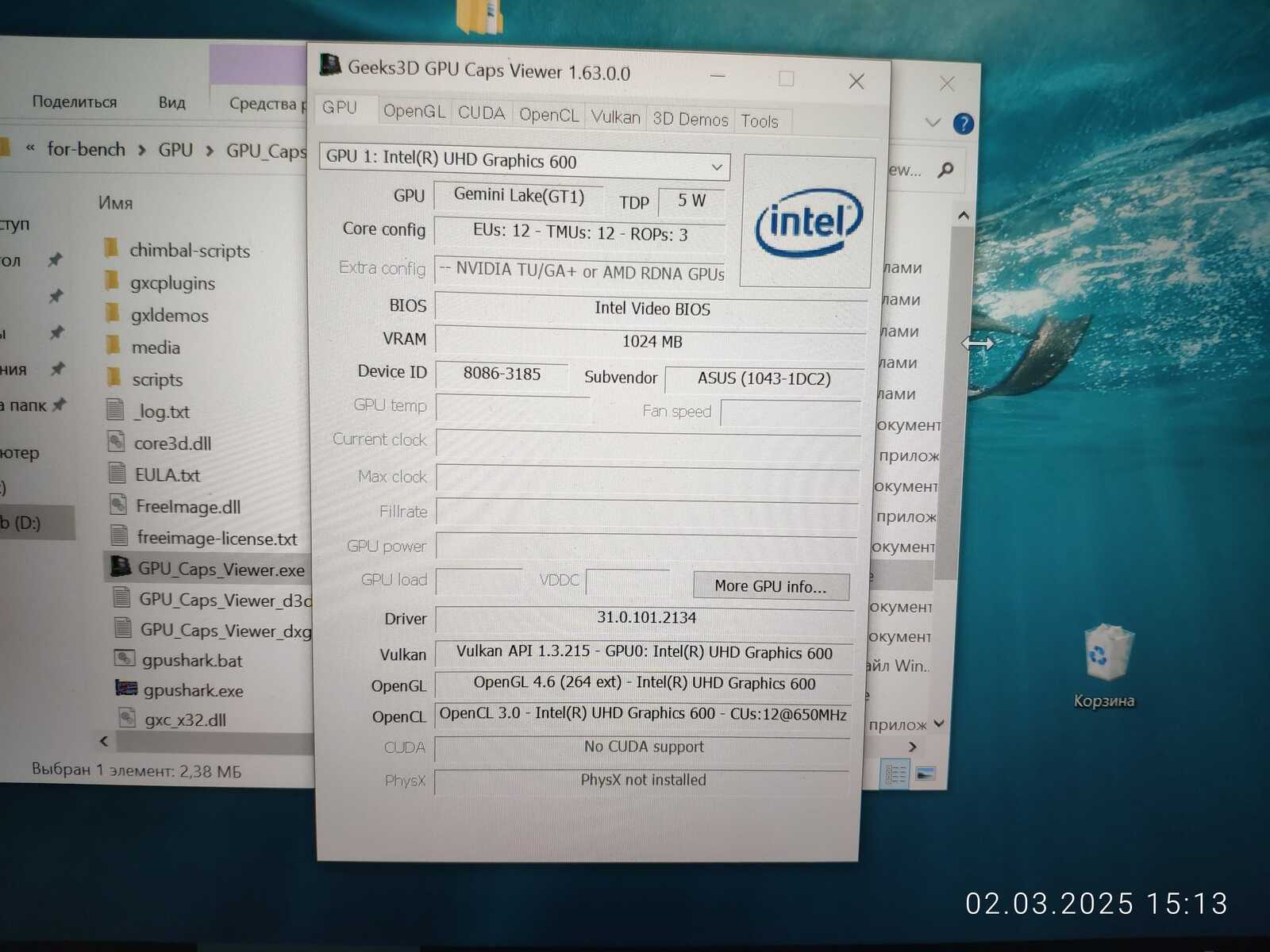Go to the 3D Demos tab
This screenshot has width=1270, height=952.
pos(690,119)
